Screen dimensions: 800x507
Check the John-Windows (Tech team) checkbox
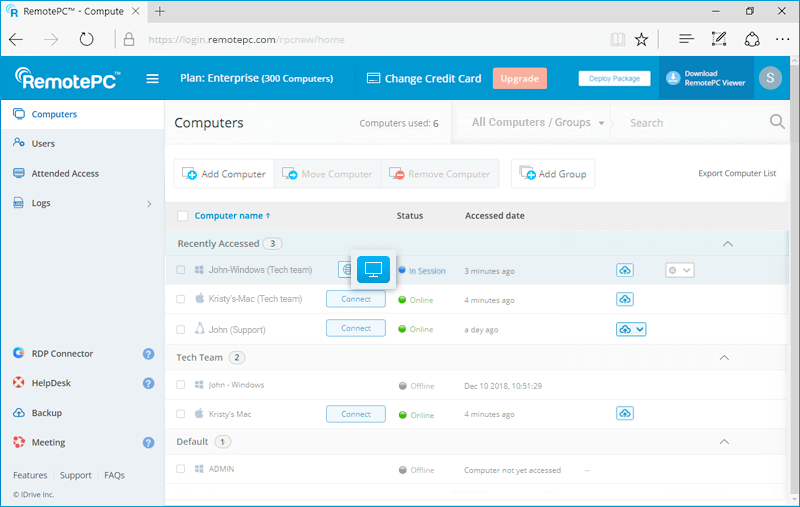(x=181, y=270)
